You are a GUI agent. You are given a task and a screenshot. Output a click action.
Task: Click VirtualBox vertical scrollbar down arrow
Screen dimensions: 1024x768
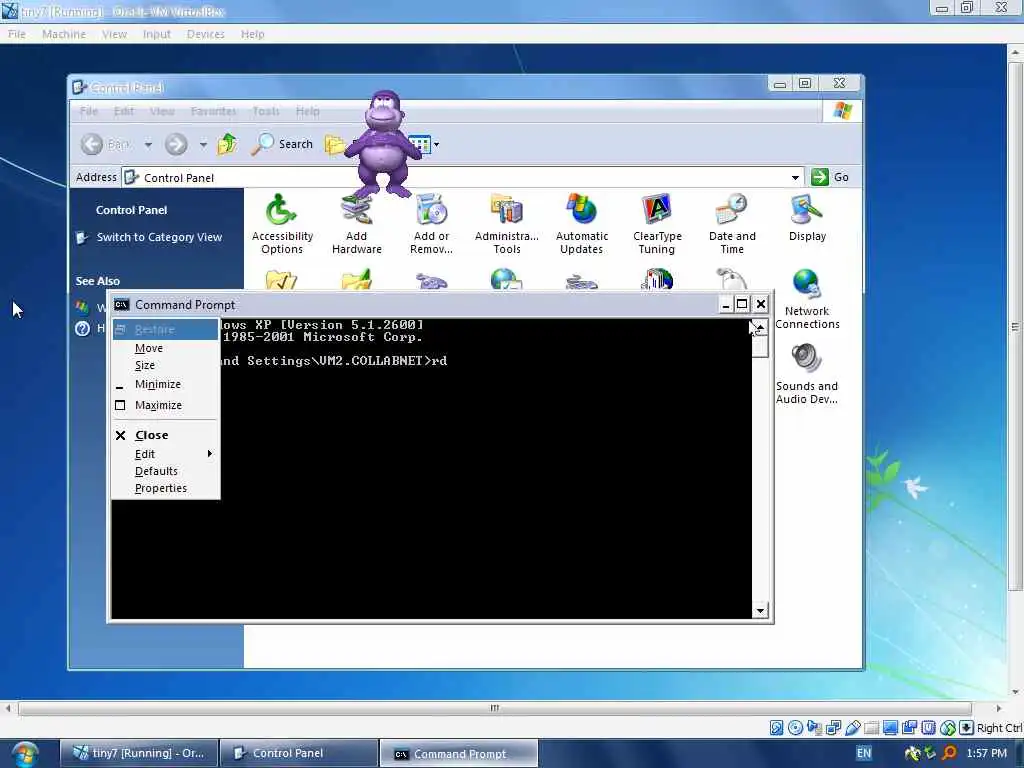point(1015,692)
